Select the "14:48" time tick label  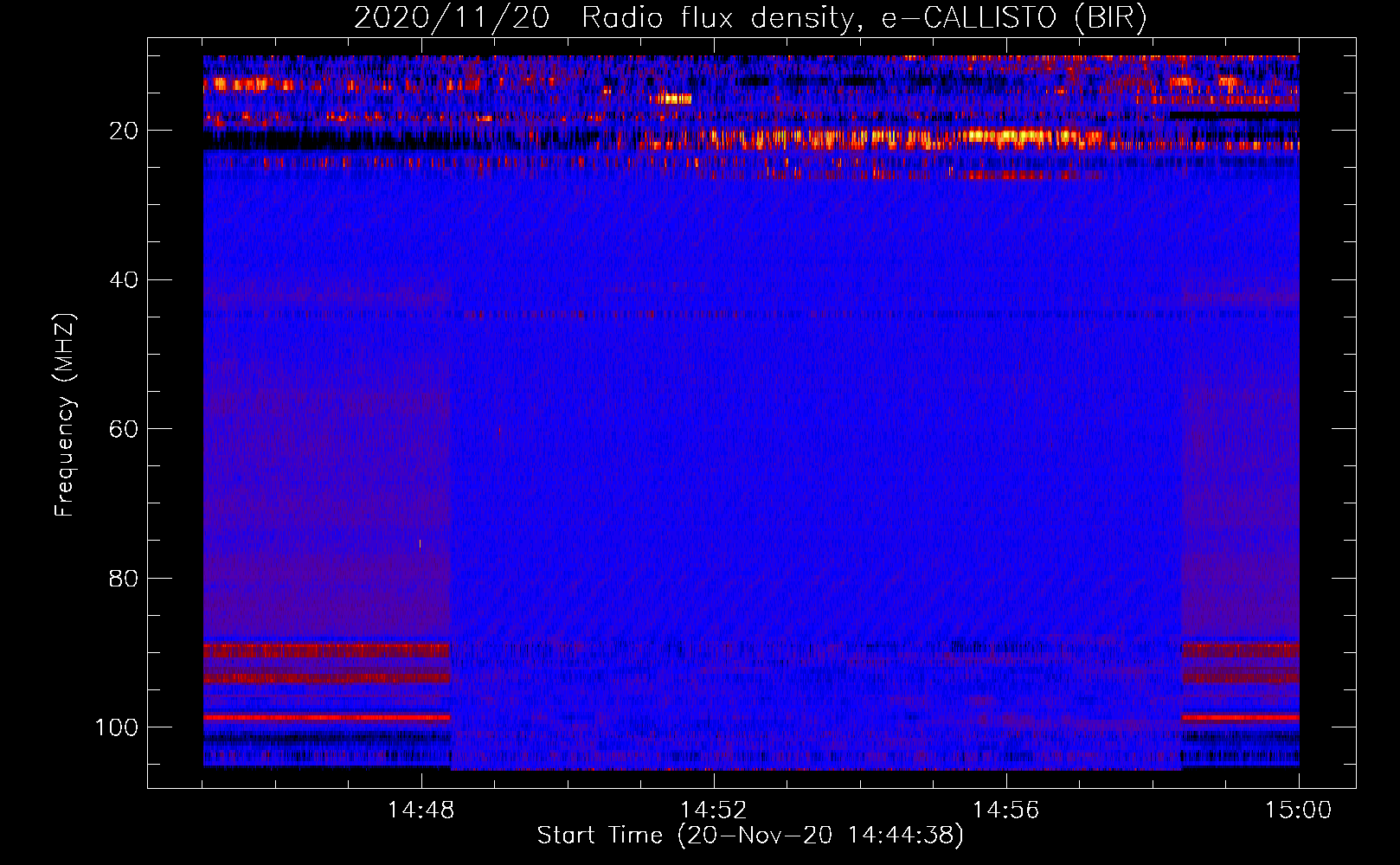[x=421, y=811]
